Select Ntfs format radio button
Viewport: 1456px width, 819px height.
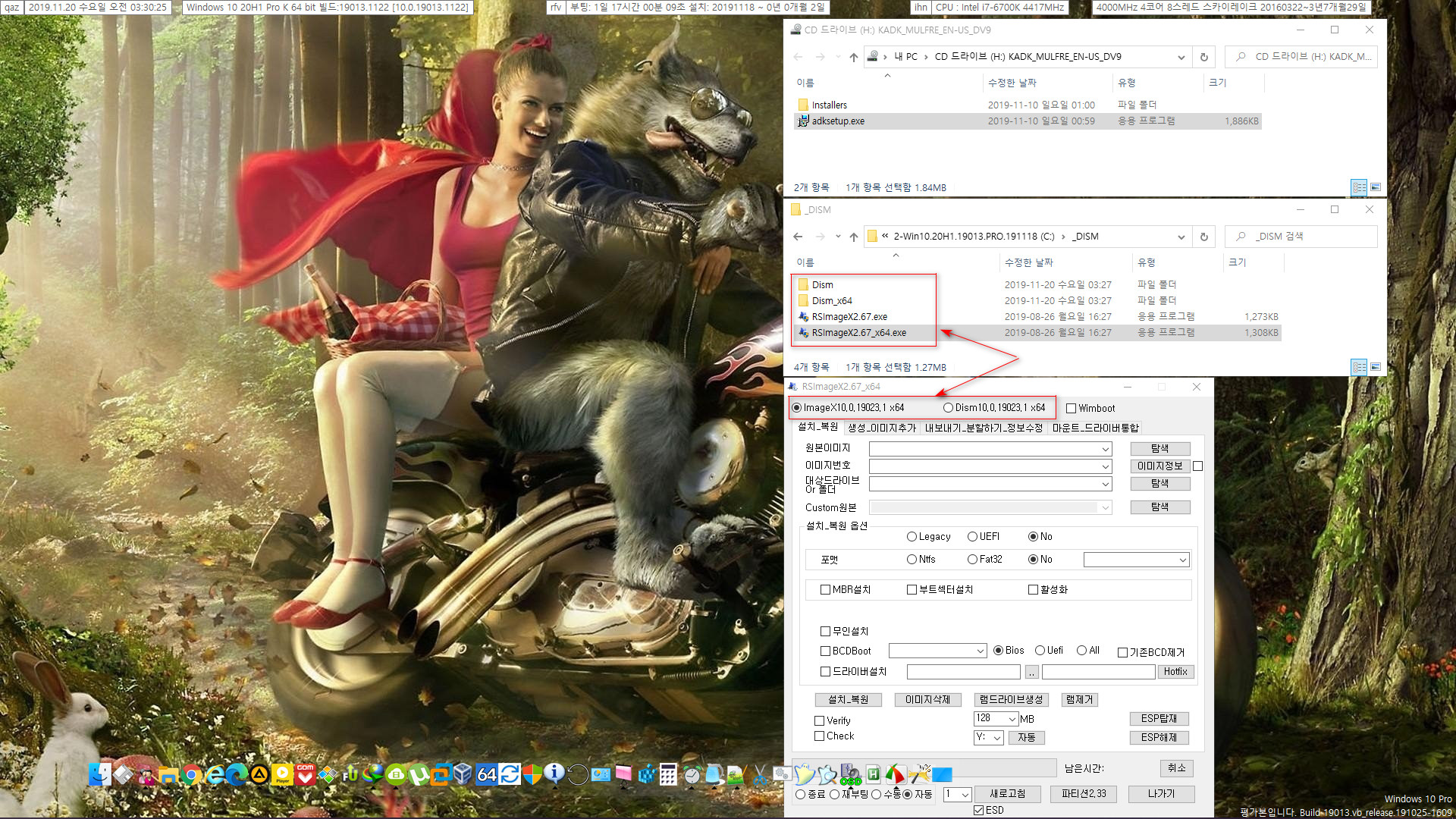pyautogui.click(x=912, y=560)
